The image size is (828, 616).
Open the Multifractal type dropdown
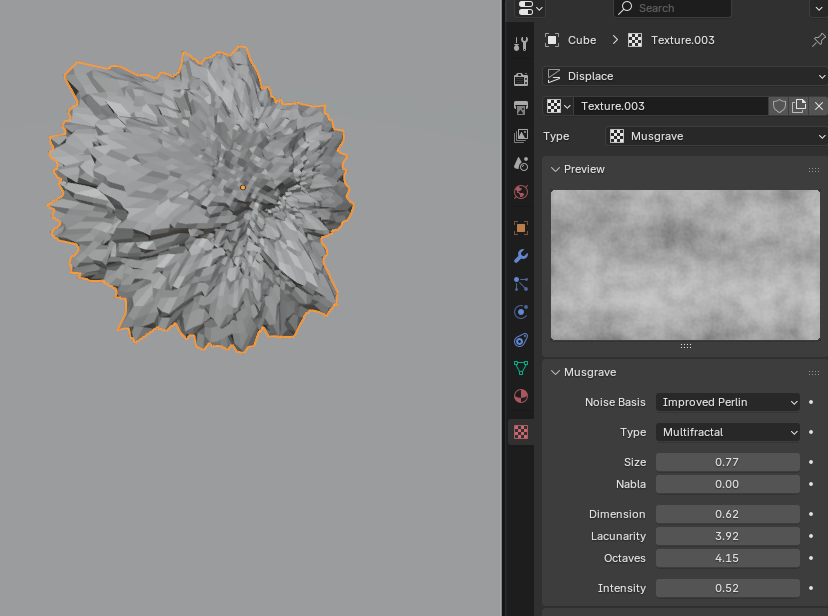point(728,432)
